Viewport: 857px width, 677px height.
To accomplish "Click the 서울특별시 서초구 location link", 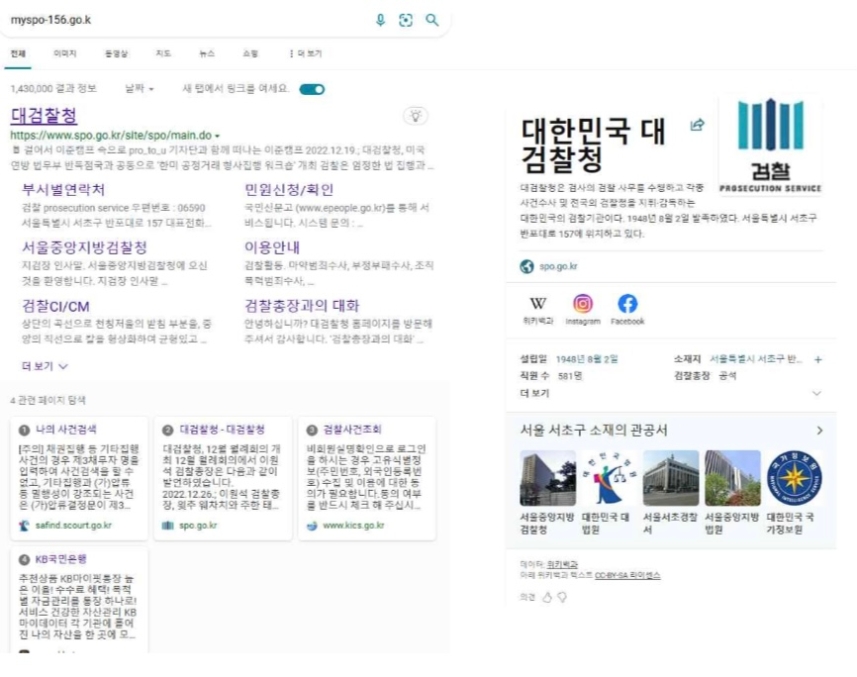I will pos(756,359).
